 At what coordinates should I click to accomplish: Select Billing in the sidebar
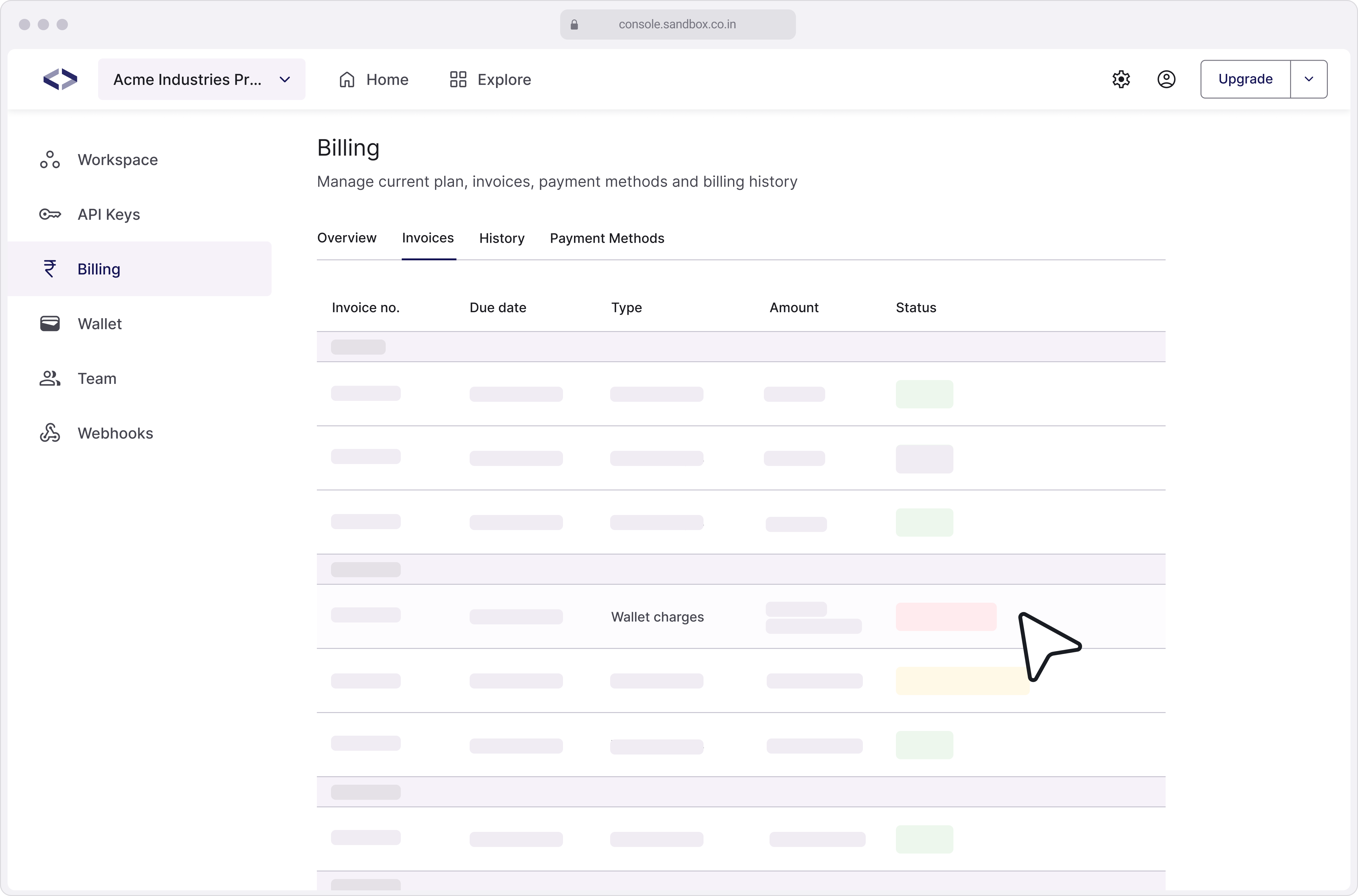[98, 269]
